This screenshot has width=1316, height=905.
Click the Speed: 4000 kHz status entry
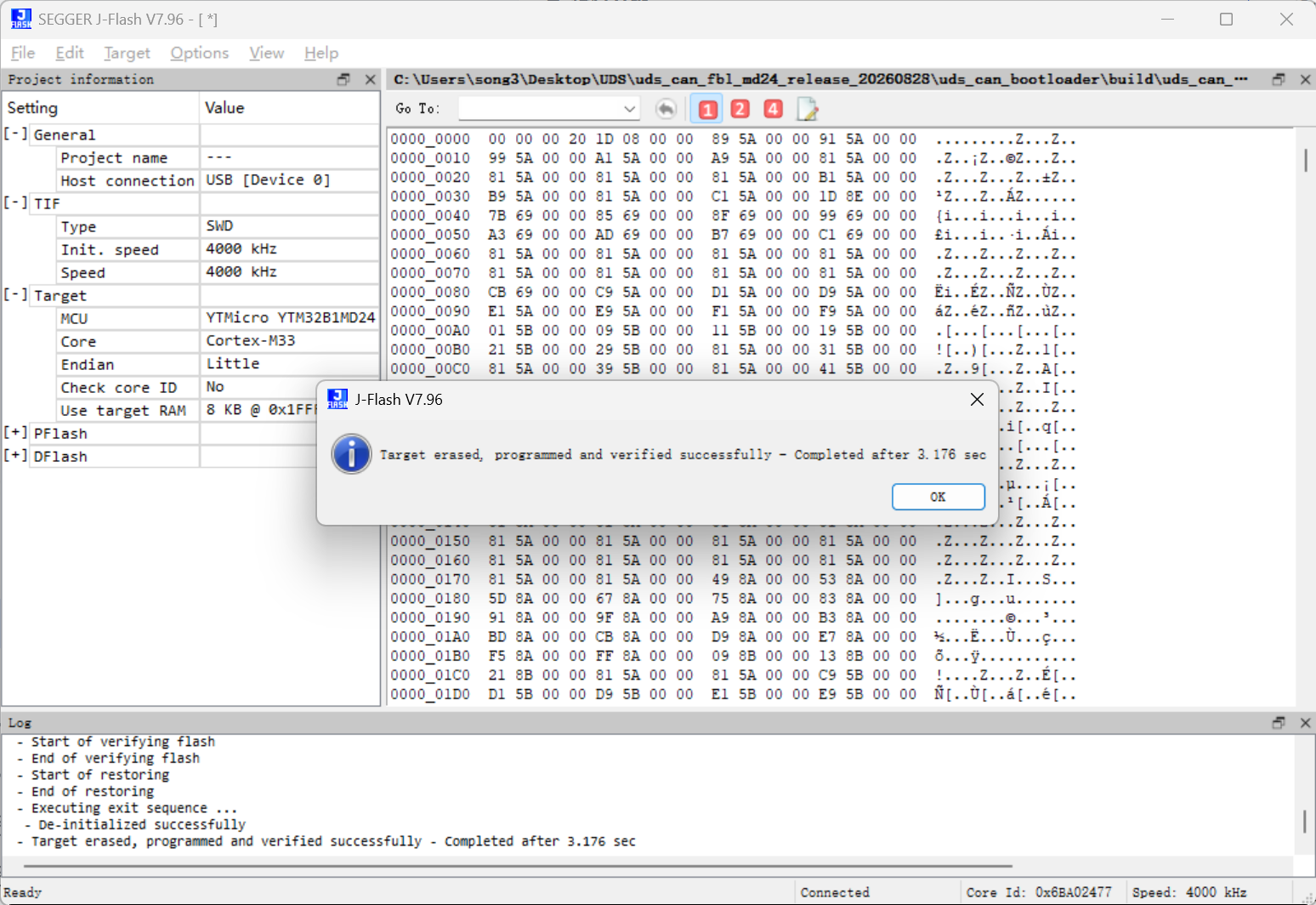click(x=1189, y=892)
